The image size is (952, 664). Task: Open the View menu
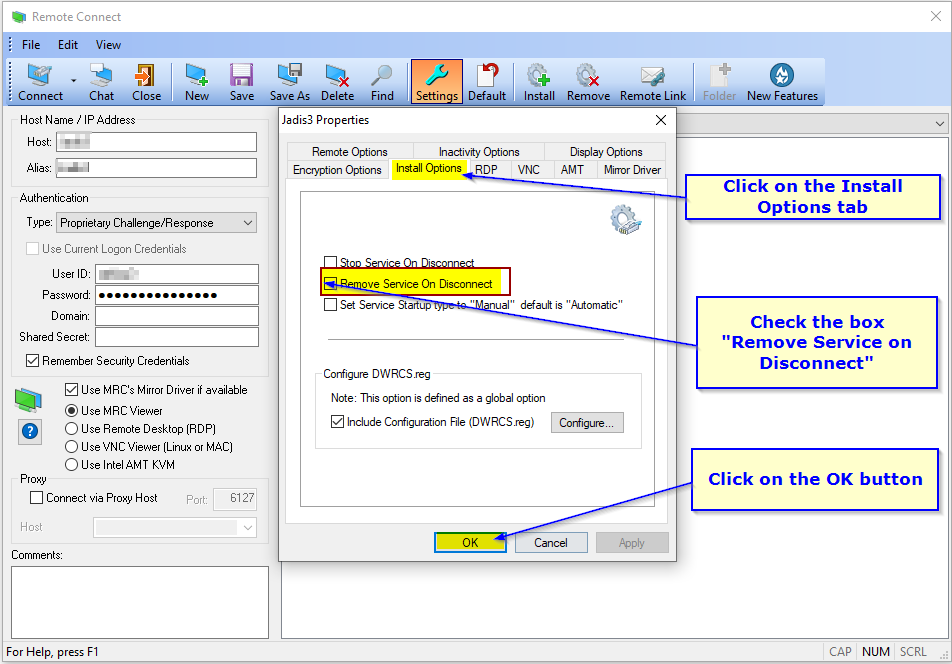click(108, 44)
